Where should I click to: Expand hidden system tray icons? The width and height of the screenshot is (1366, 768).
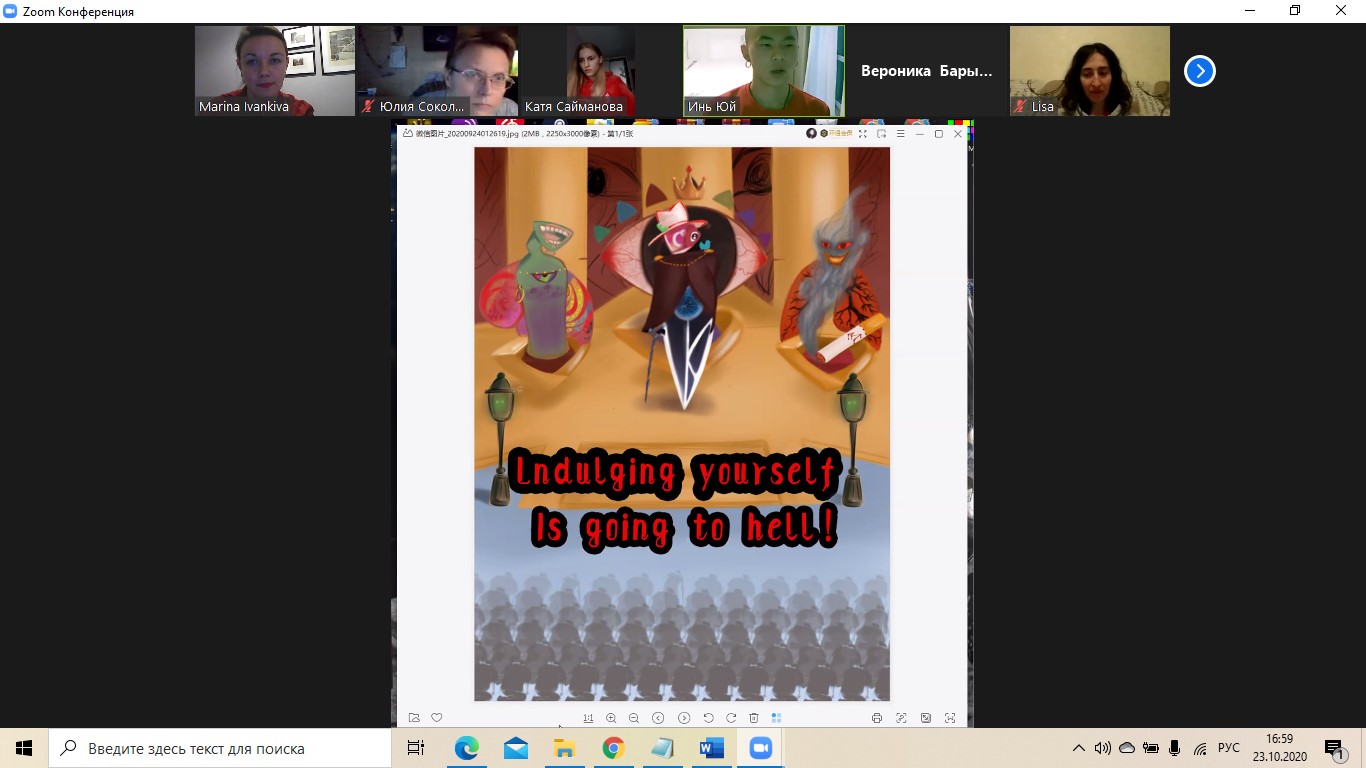[1078, 748]
